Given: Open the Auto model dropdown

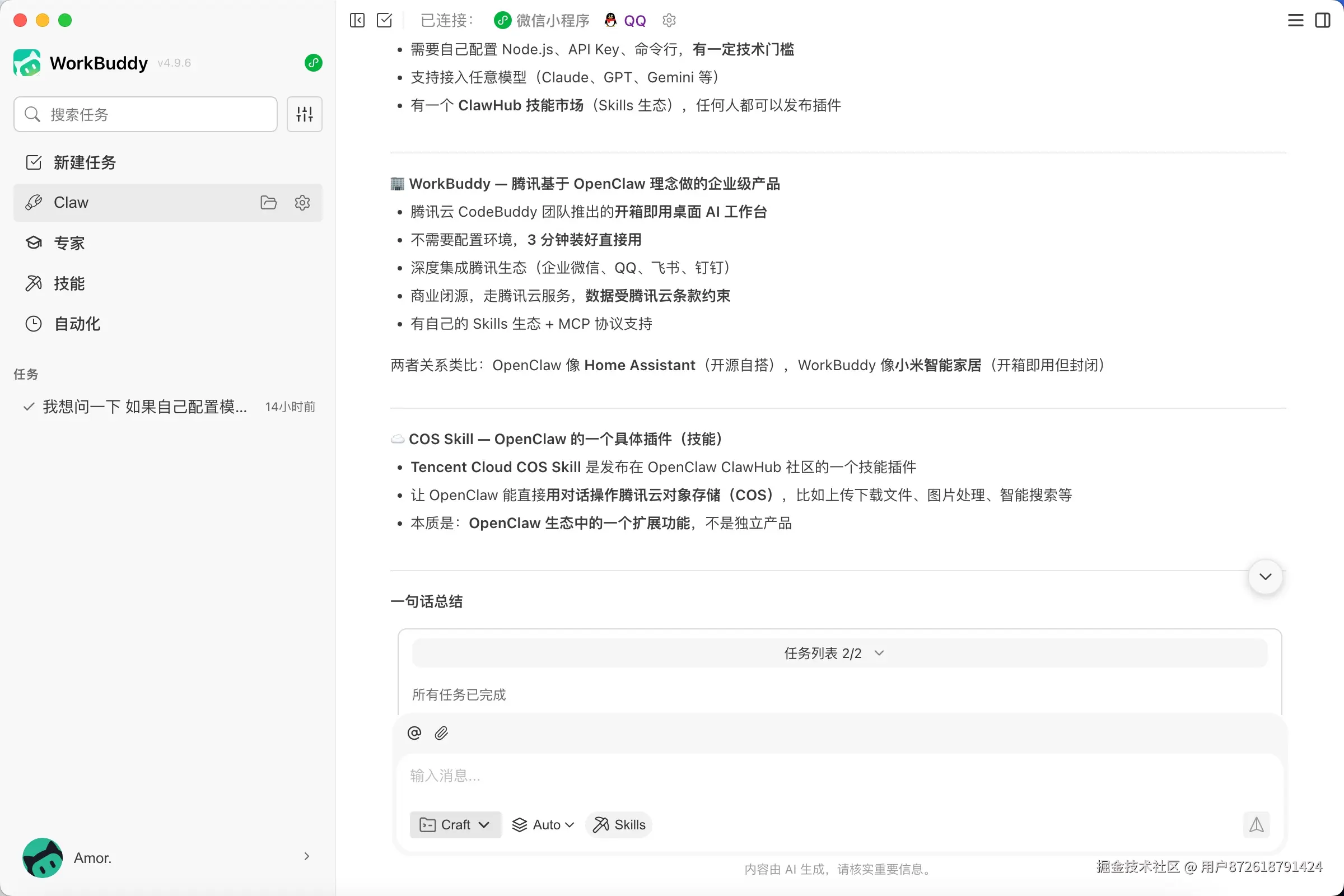Looking at the screenshot, I should pos(543,824).
